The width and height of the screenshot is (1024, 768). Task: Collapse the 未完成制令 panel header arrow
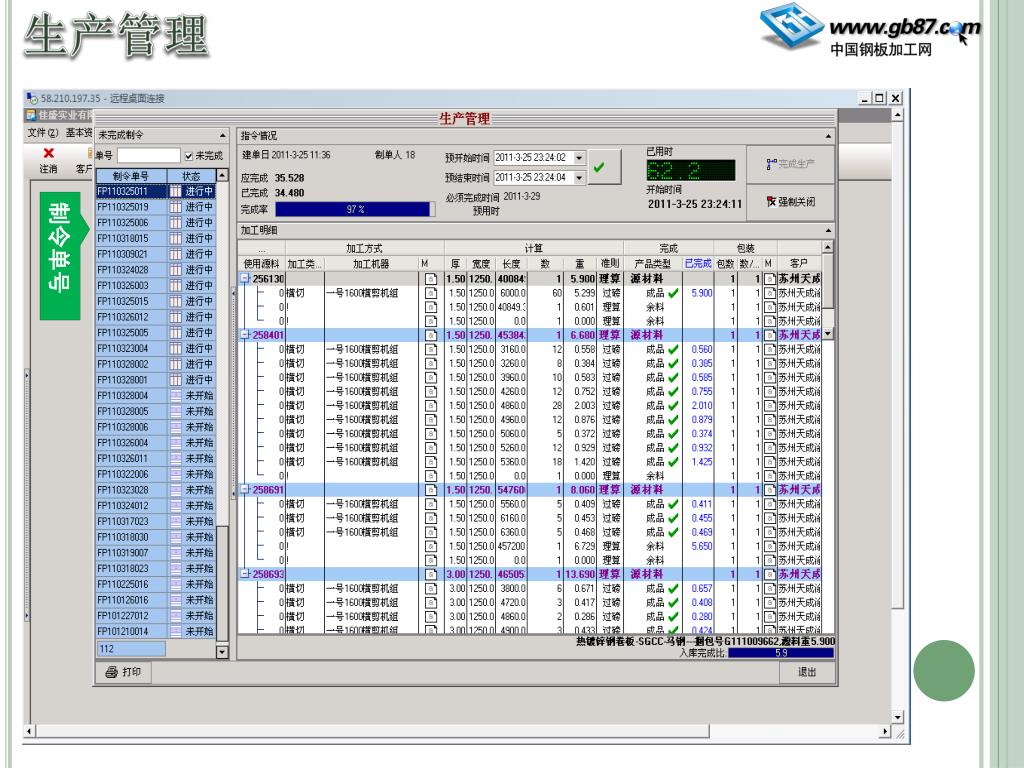(x=223, y=135)
